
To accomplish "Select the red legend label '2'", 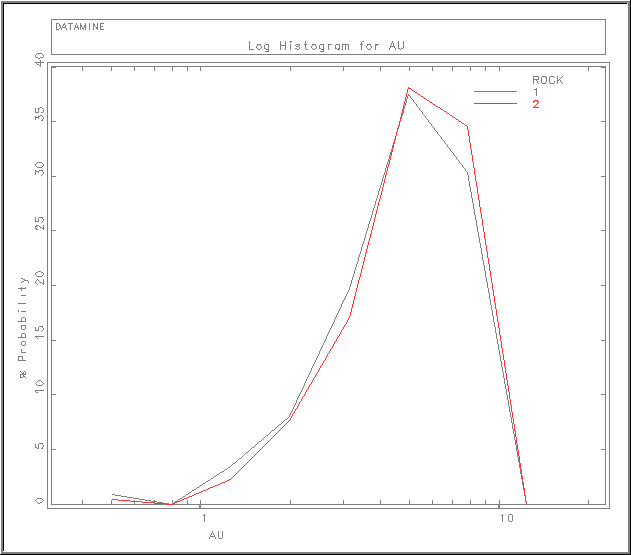I will click(535, 104).
